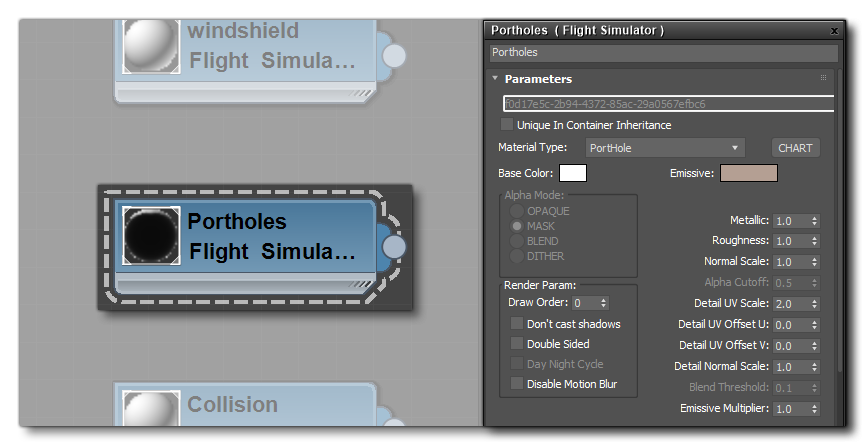Click the Roughness spinner arrows

[815, 241]
